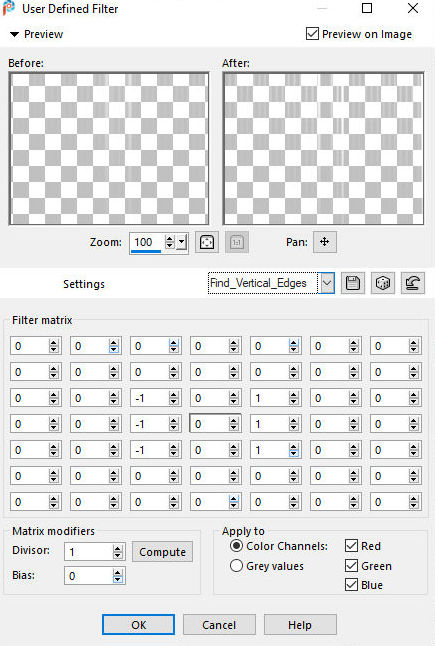Toggle the Preview on Image checkbox
The height and width of the screenshot is (646, 435).
[312, 34]
